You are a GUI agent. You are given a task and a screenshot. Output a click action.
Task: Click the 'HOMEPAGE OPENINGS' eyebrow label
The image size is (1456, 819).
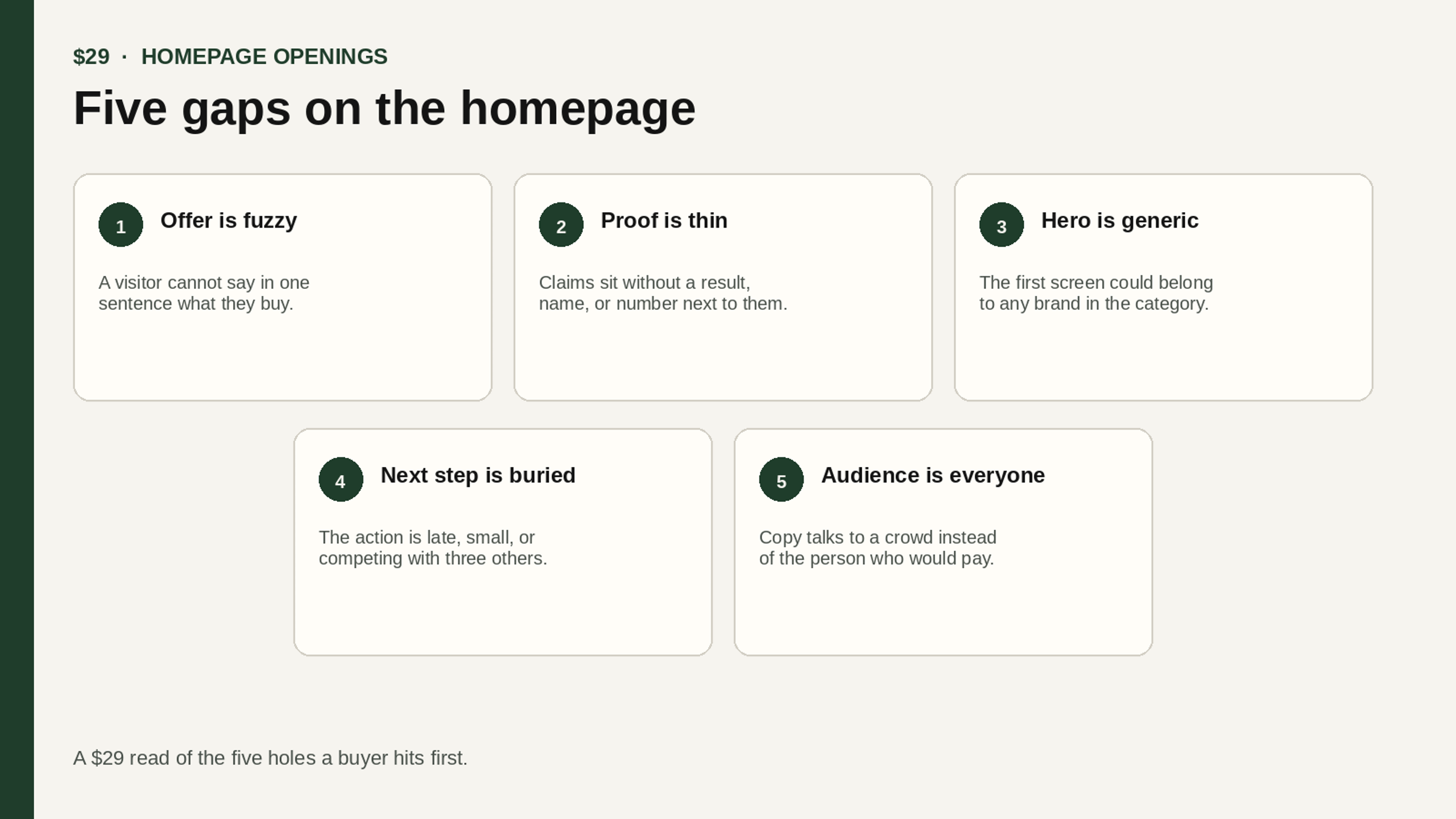[264, 57]
